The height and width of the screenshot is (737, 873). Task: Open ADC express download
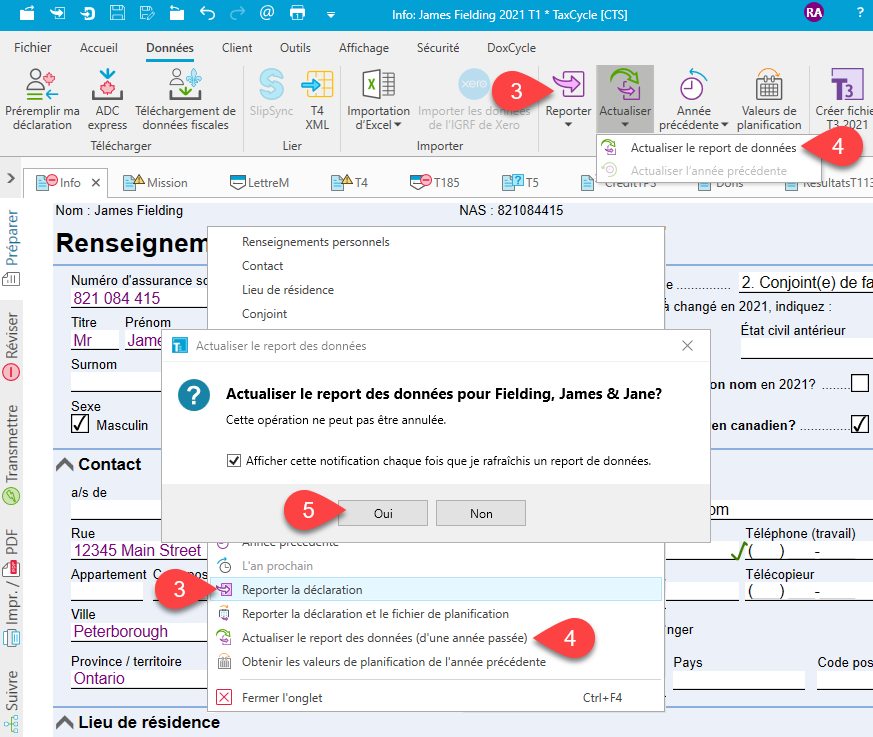tap(107, 100)
